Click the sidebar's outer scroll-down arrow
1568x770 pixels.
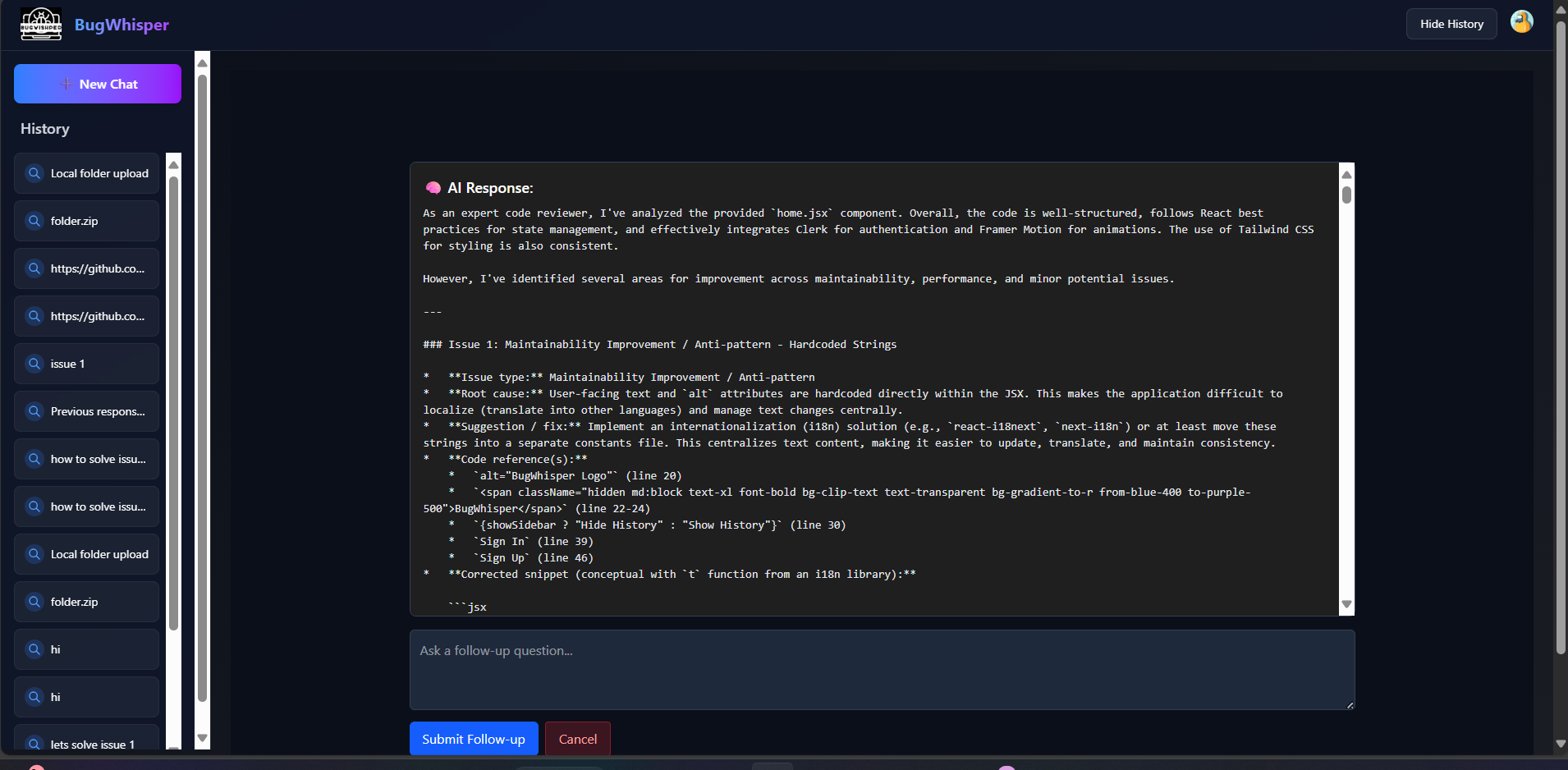202,738
